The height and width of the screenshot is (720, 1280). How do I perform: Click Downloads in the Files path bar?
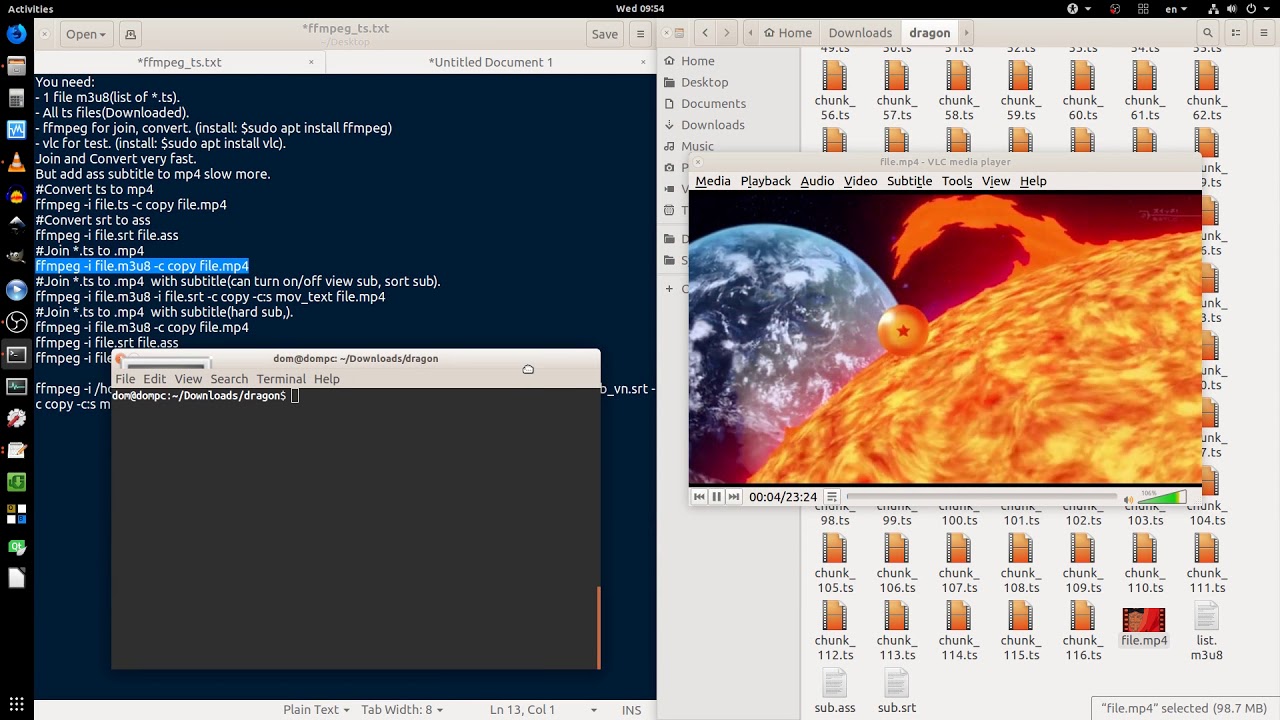(x=860, y=33)
